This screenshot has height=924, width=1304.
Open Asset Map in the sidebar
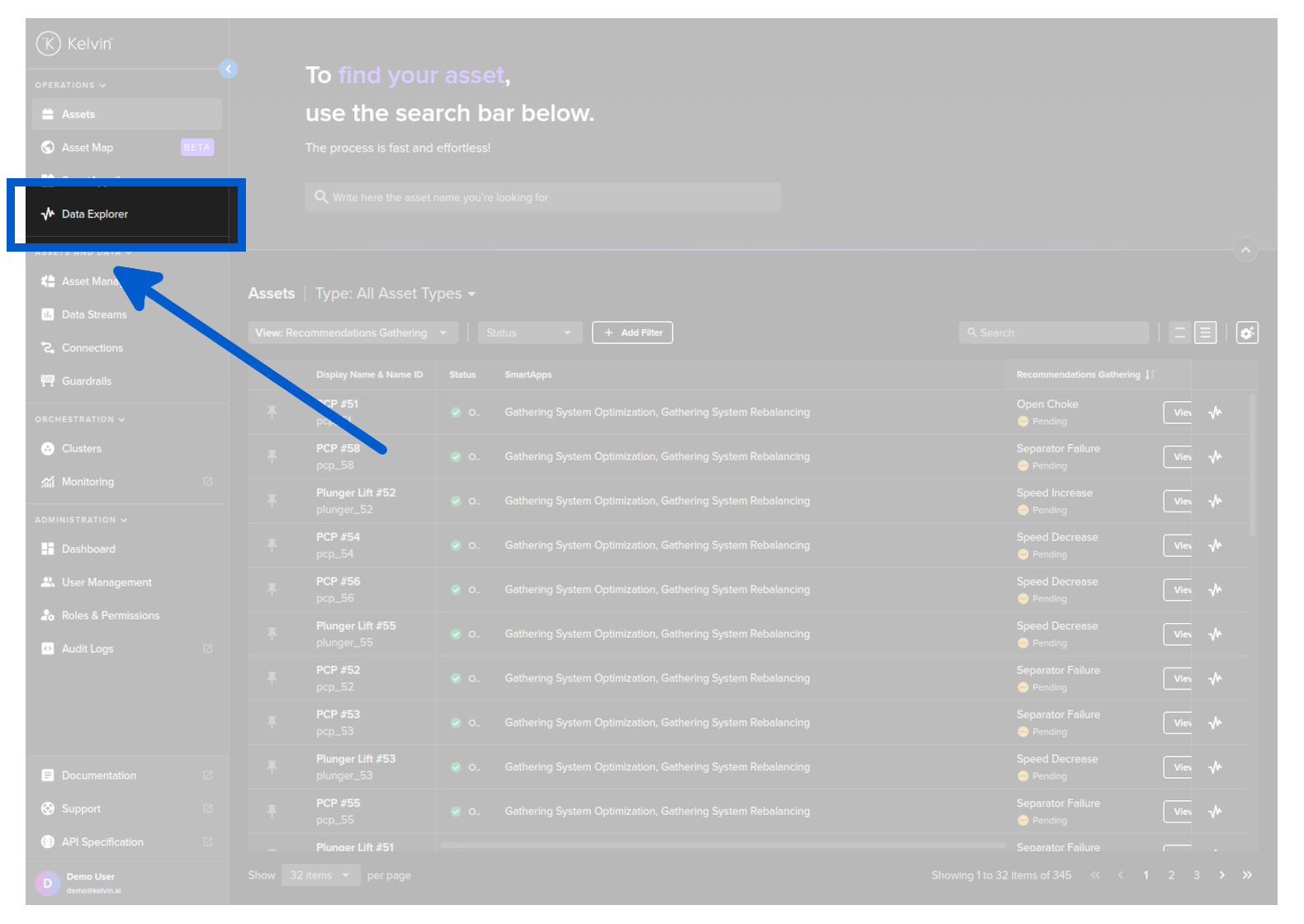click(87, 148)
